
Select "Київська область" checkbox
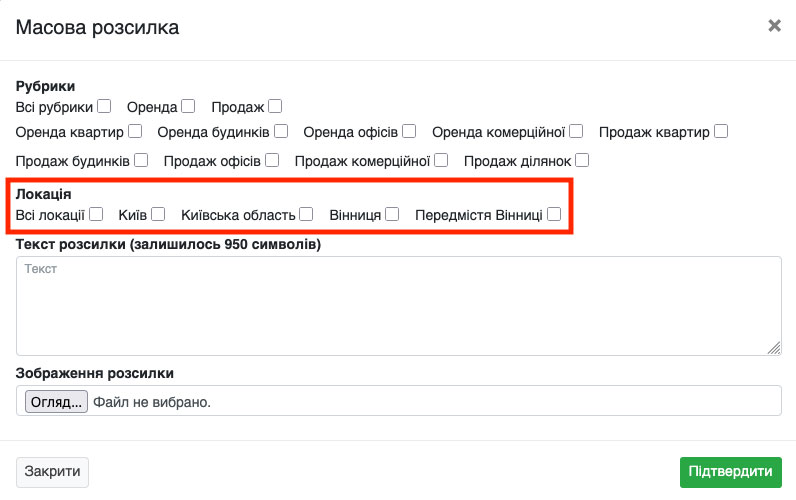tap(306, 213)
